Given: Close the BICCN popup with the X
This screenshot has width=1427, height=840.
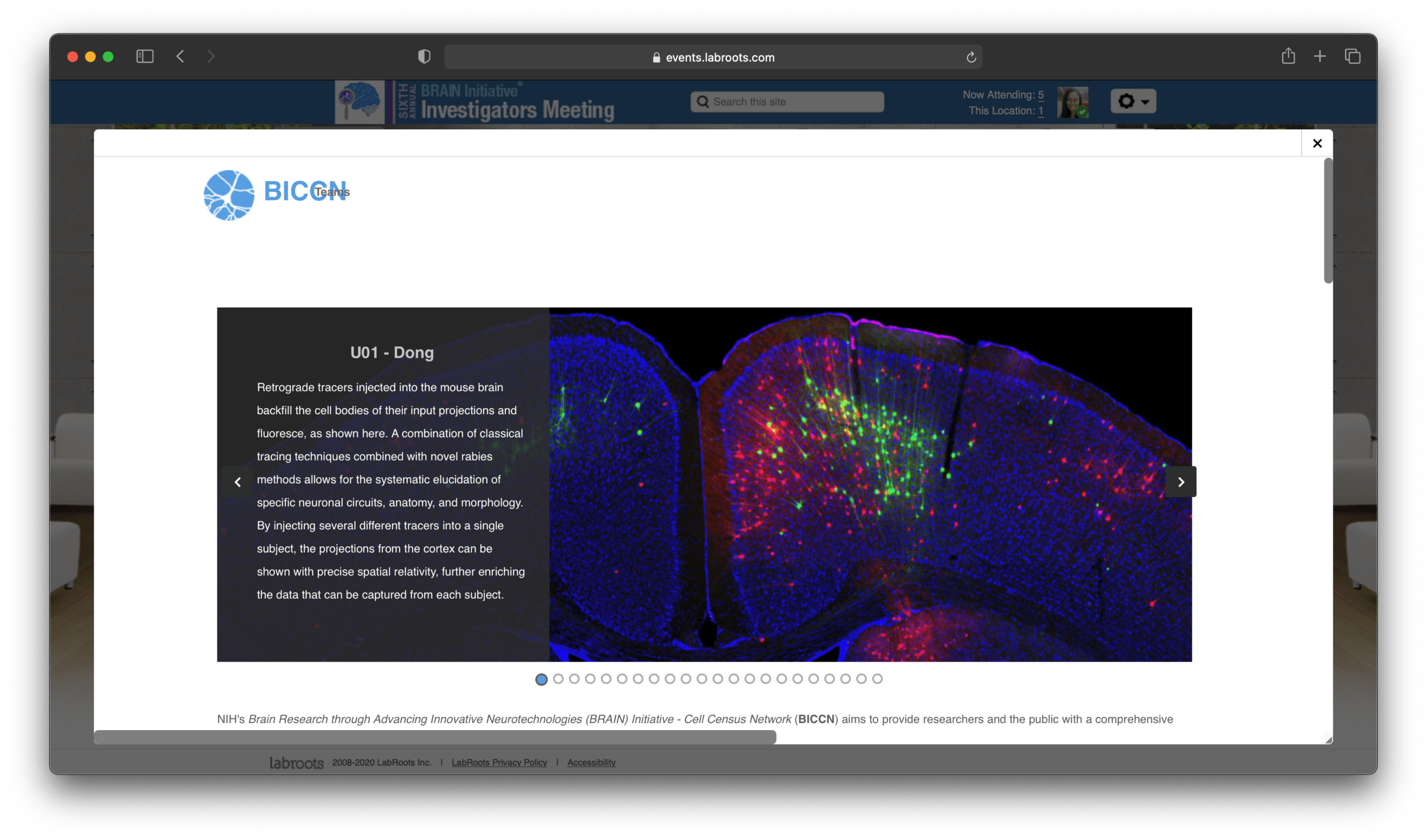Looking at the screenshot, I should coord(1317,143).
